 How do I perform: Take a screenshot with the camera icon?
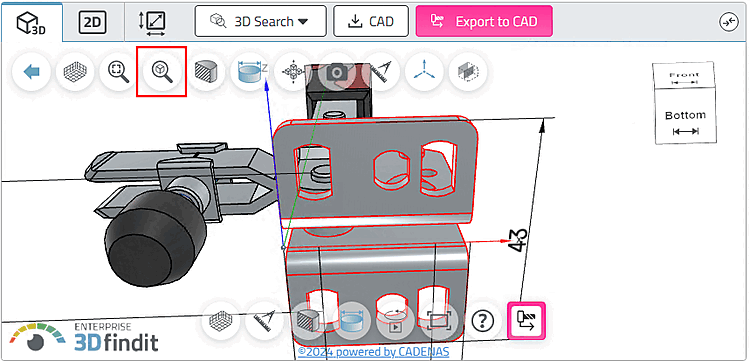(337, 72)
